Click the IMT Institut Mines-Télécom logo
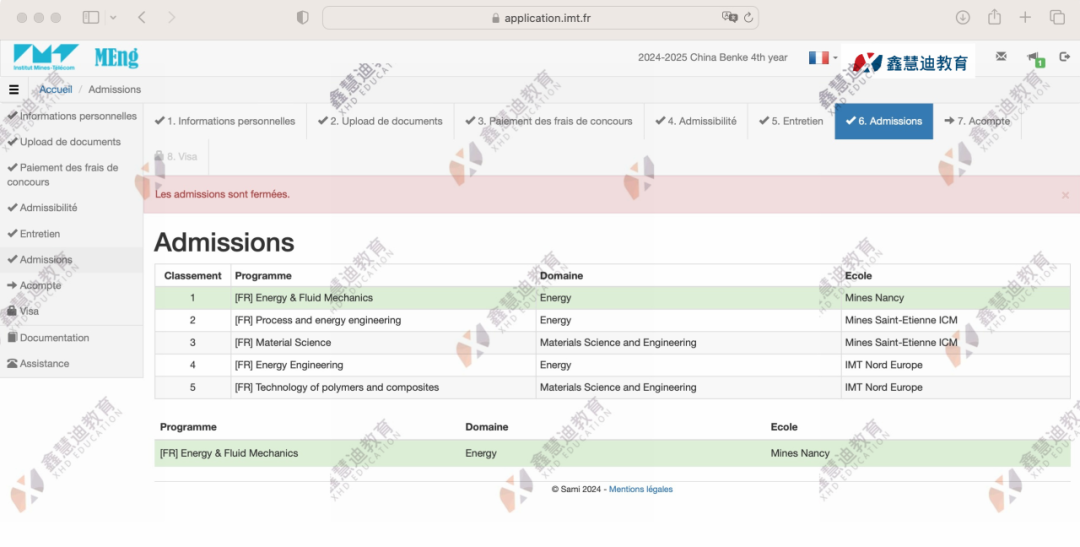1080x547 pixels. (x=45, y=57)
